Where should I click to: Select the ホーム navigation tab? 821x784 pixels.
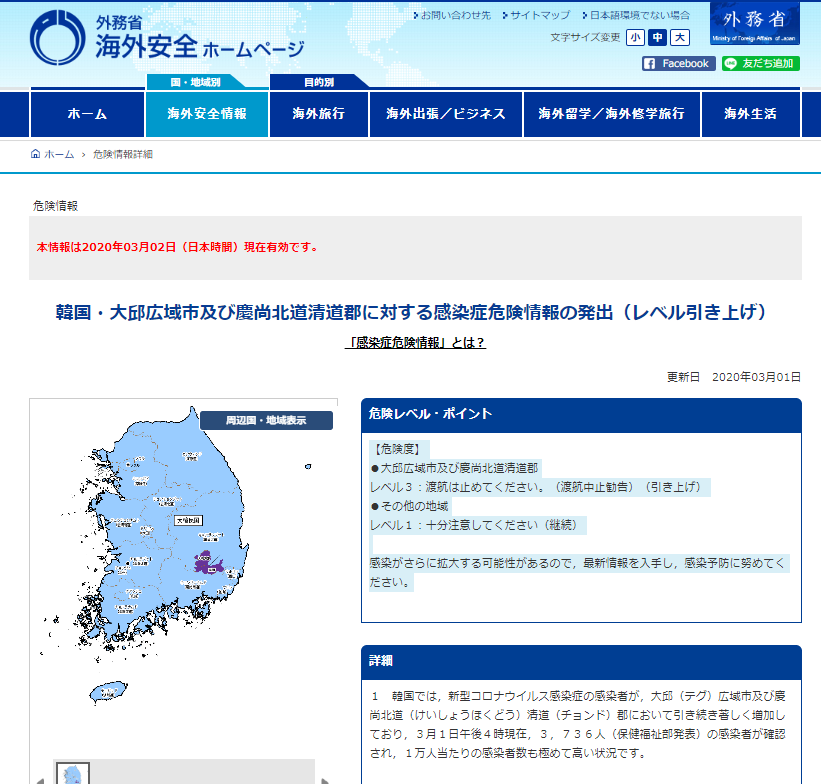click(87, 114)
